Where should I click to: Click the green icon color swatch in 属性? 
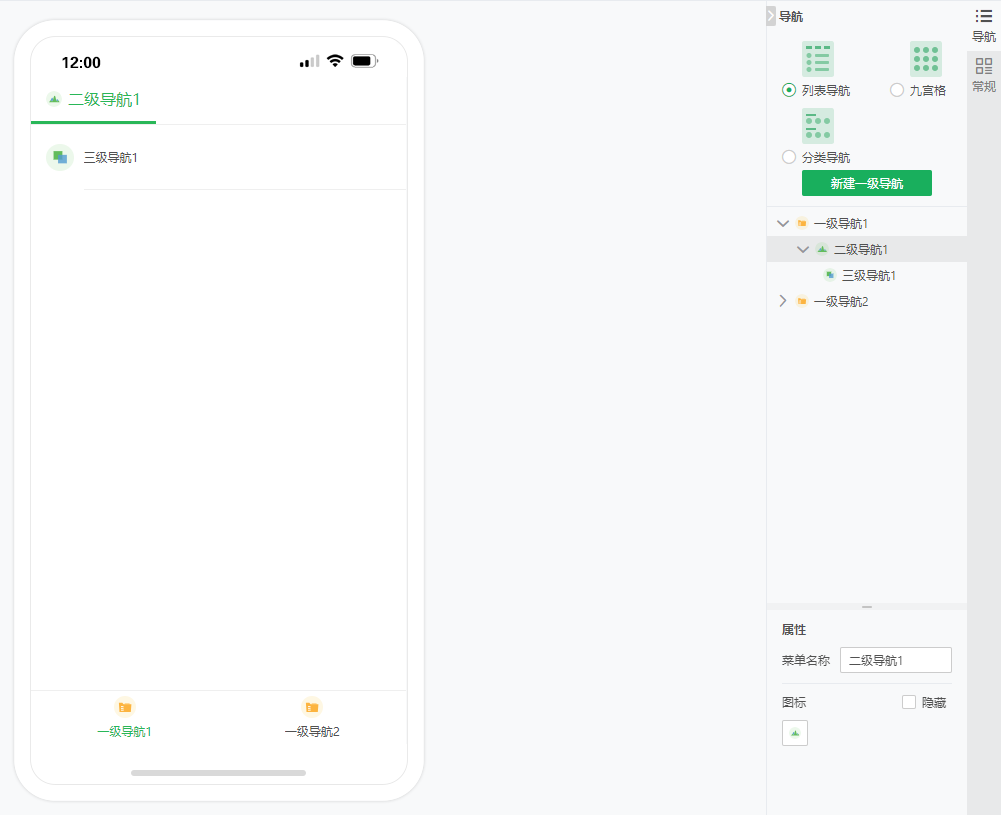click(794, 732)
